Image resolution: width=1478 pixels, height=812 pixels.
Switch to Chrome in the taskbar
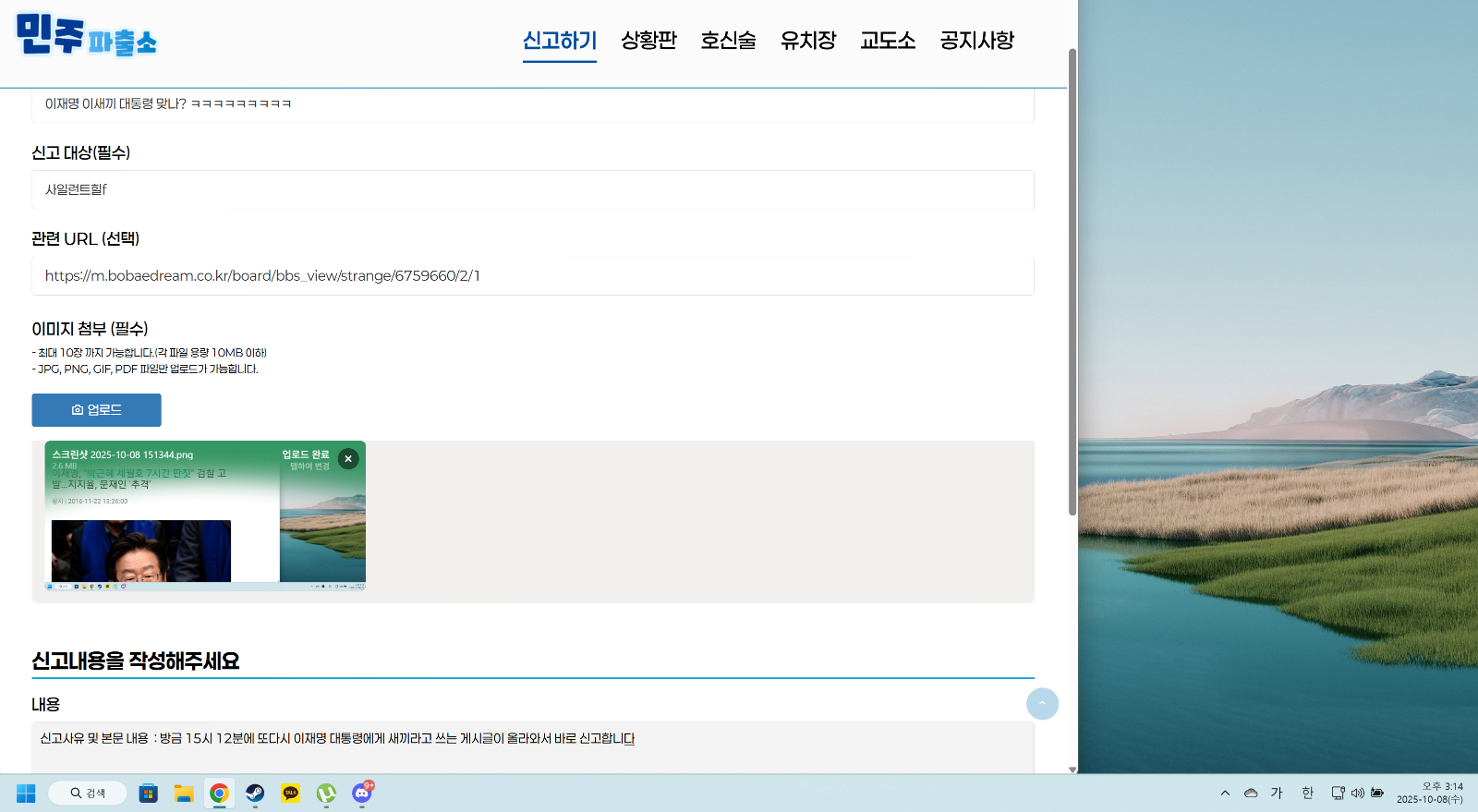pos(219,794)
